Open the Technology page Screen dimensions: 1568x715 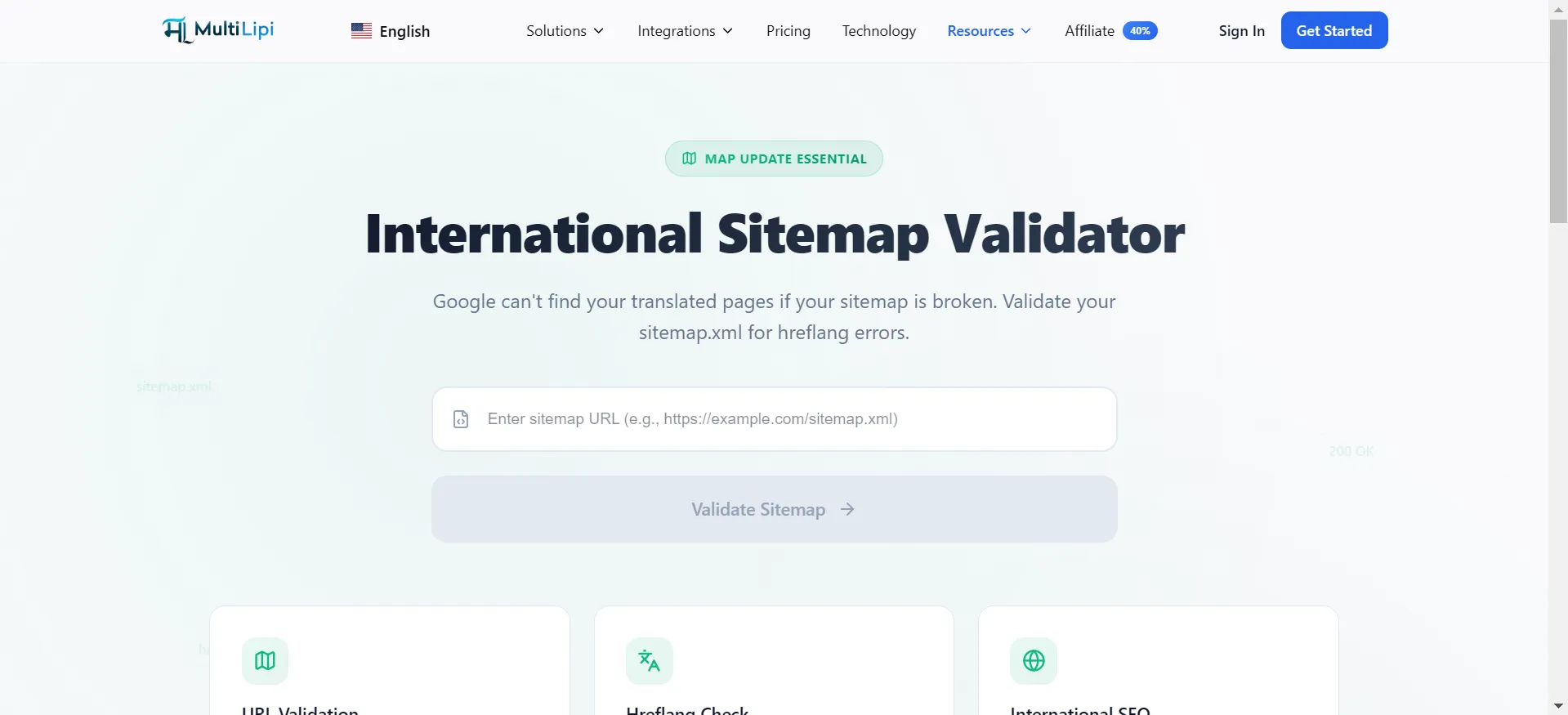pos(879,31)
